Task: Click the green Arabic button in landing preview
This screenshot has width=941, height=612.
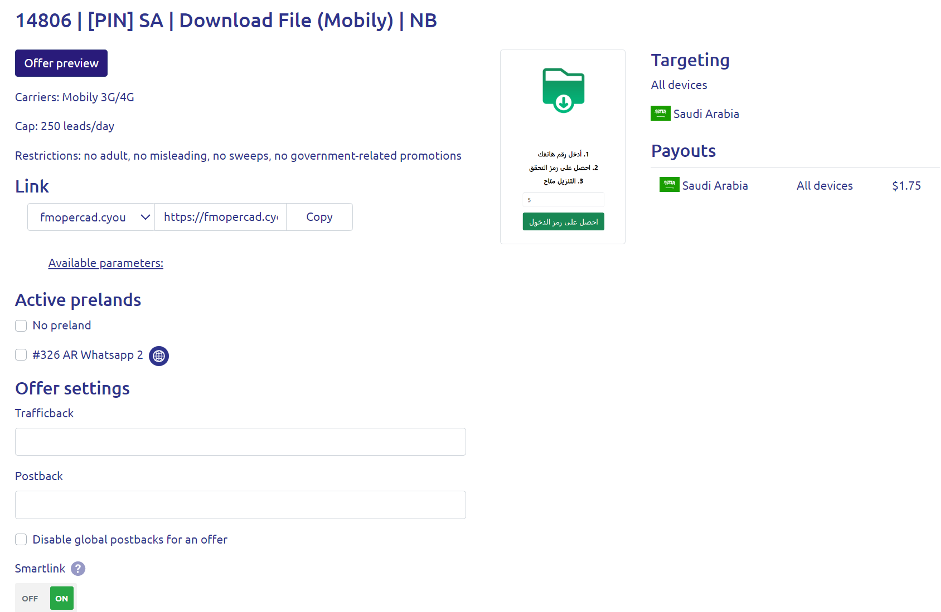Action: coord(563,221)
